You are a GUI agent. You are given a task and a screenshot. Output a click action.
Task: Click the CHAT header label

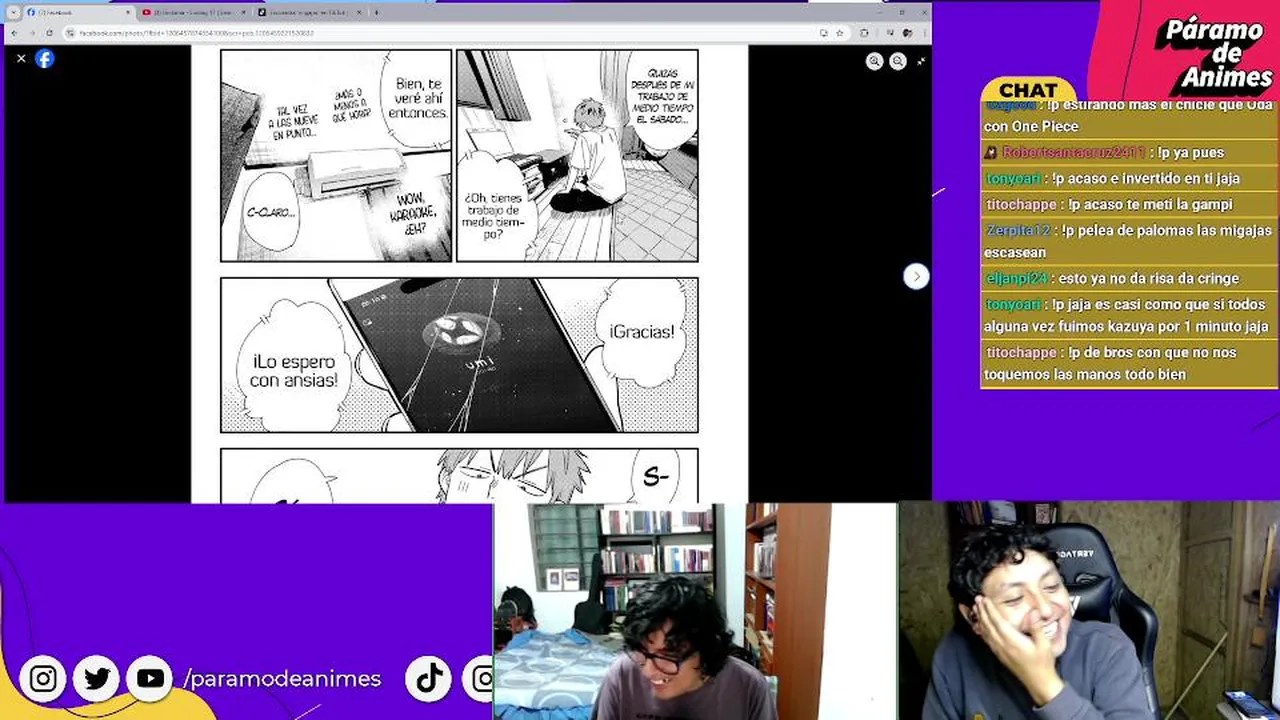pos(1027,91)
